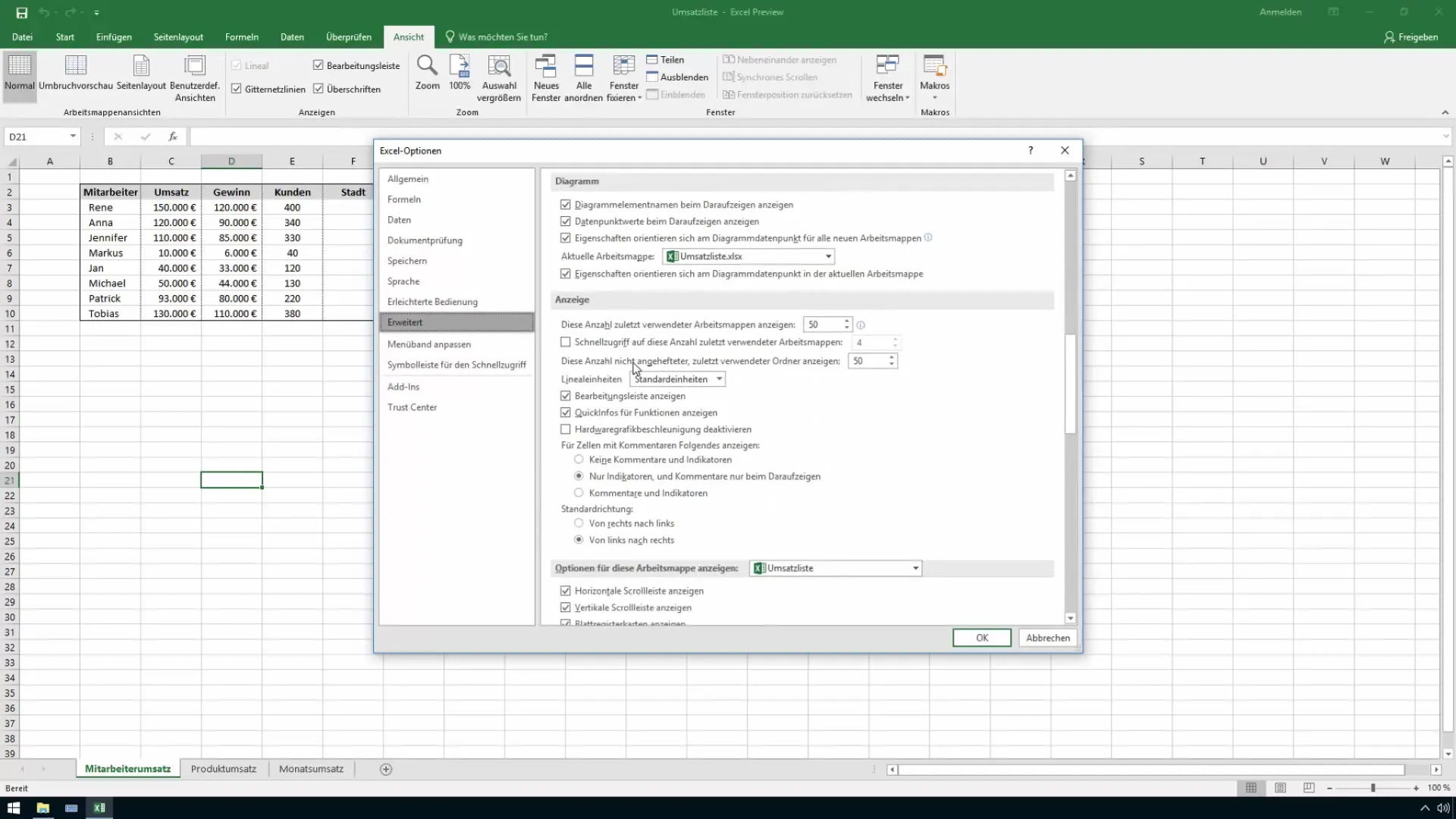This screenshot has width=1456, height=819.
Task: Switch to Seitenlayout view
Action: 141,73
